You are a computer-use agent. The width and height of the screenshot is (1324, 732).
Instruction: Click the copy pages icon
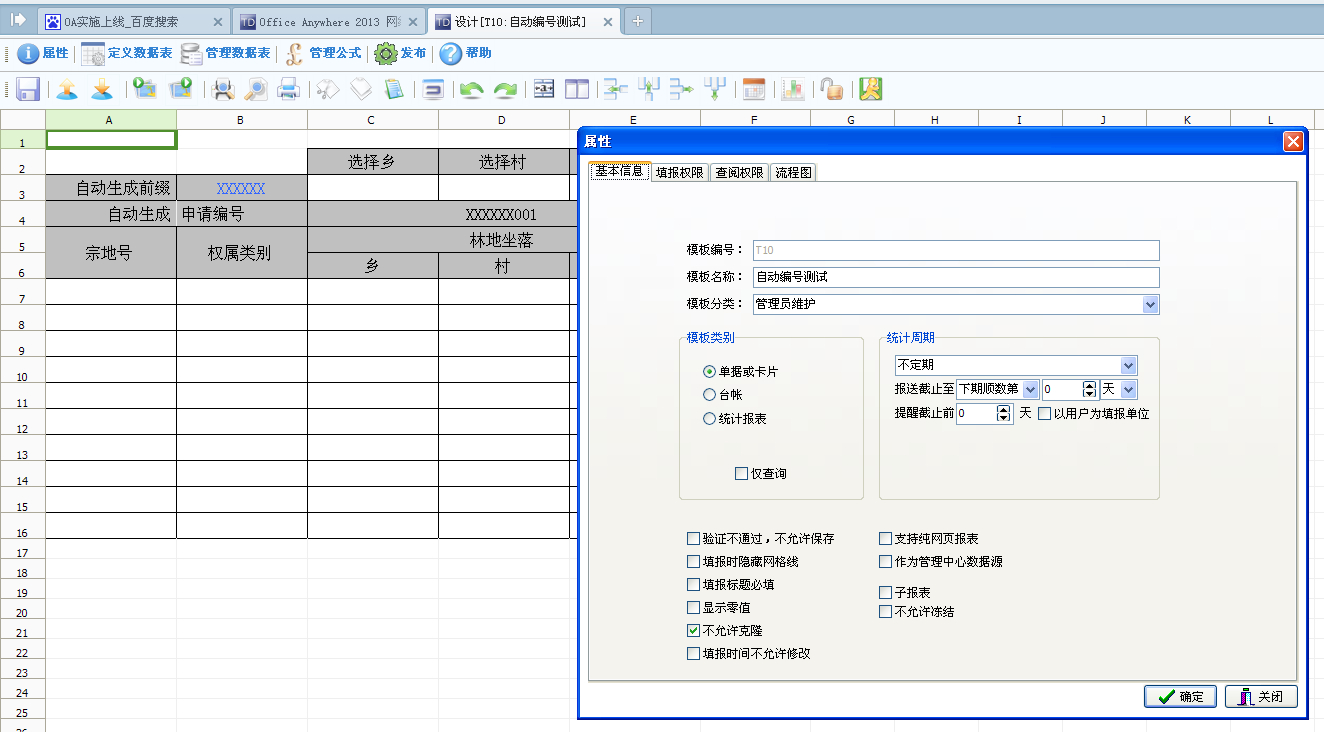tap(360, 89)
